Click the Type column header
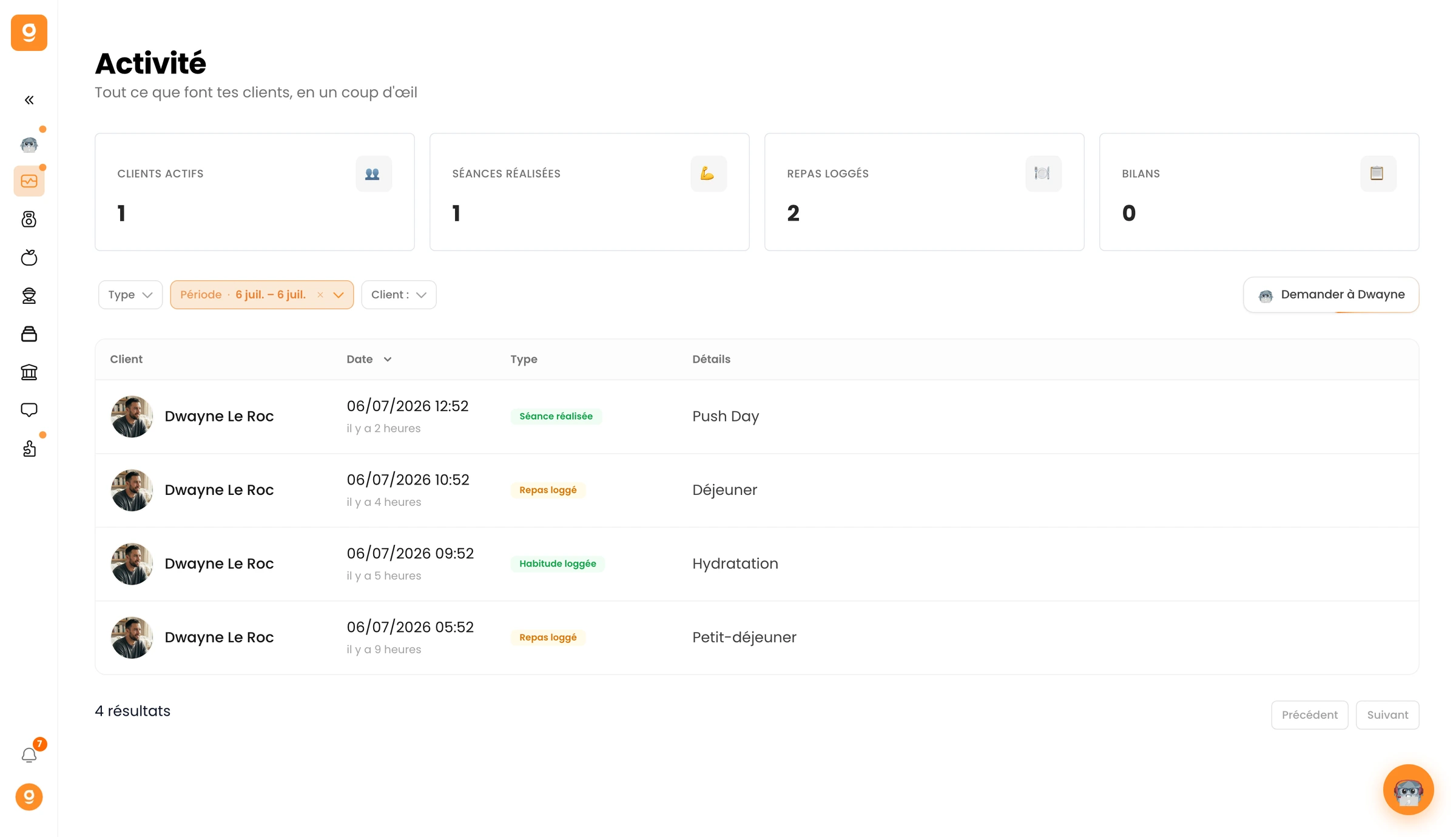1456x837 pixels. 524,359
